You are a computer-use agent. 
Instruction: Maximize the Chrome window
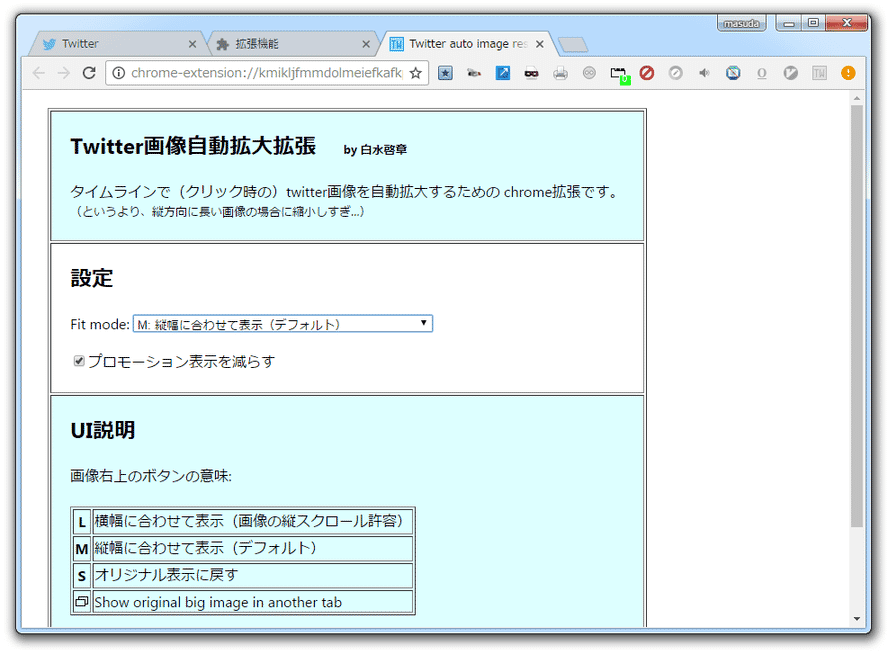813,23
